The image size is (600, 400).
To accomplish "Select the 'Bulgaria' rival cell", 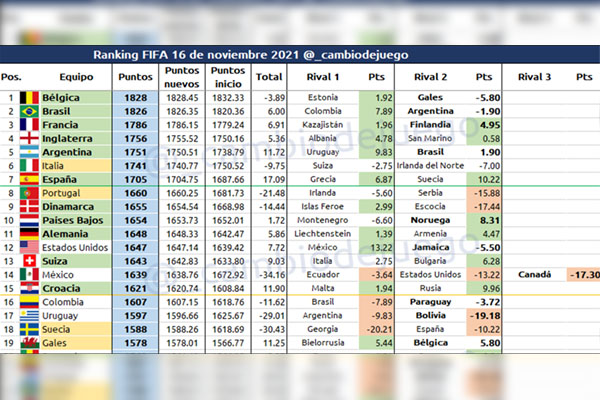I will coord(430,261).
